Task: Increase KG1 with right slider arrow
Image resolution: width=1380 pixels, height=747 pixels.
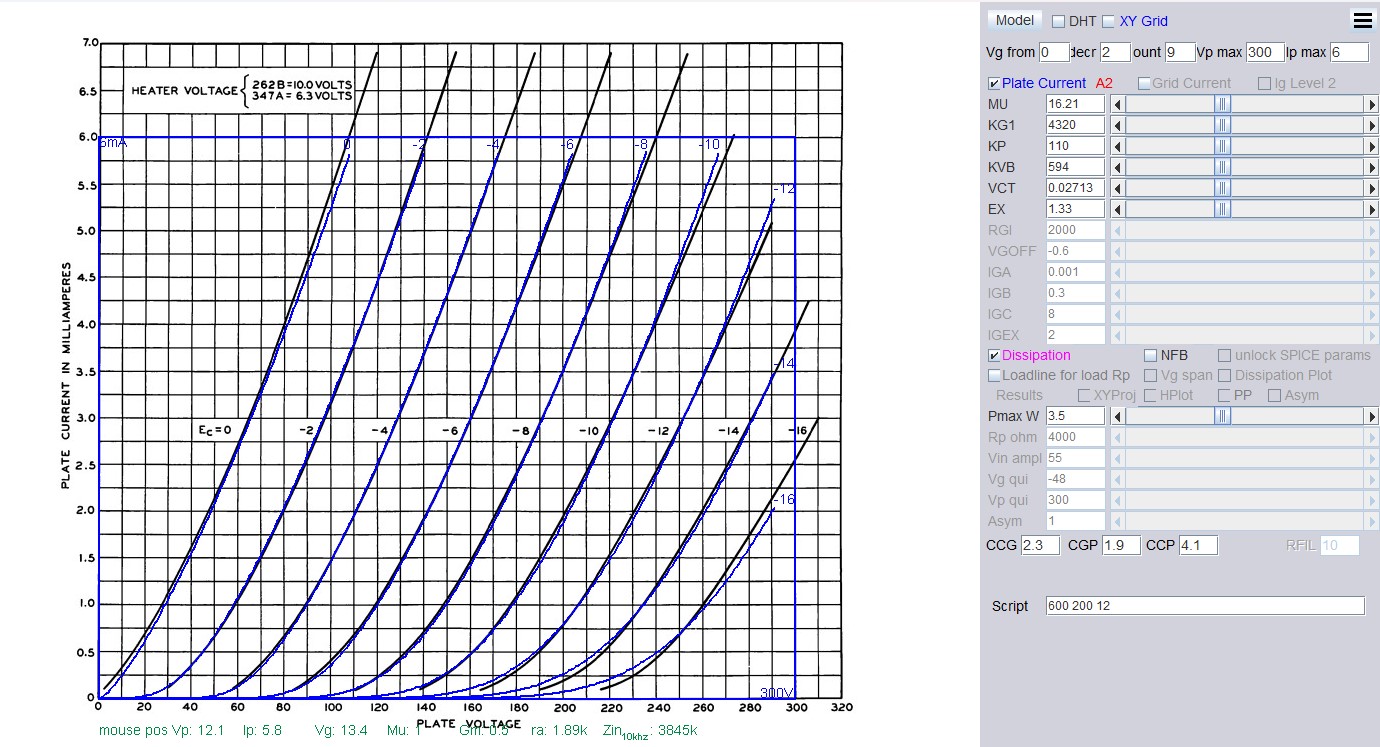Action: 1371,125
